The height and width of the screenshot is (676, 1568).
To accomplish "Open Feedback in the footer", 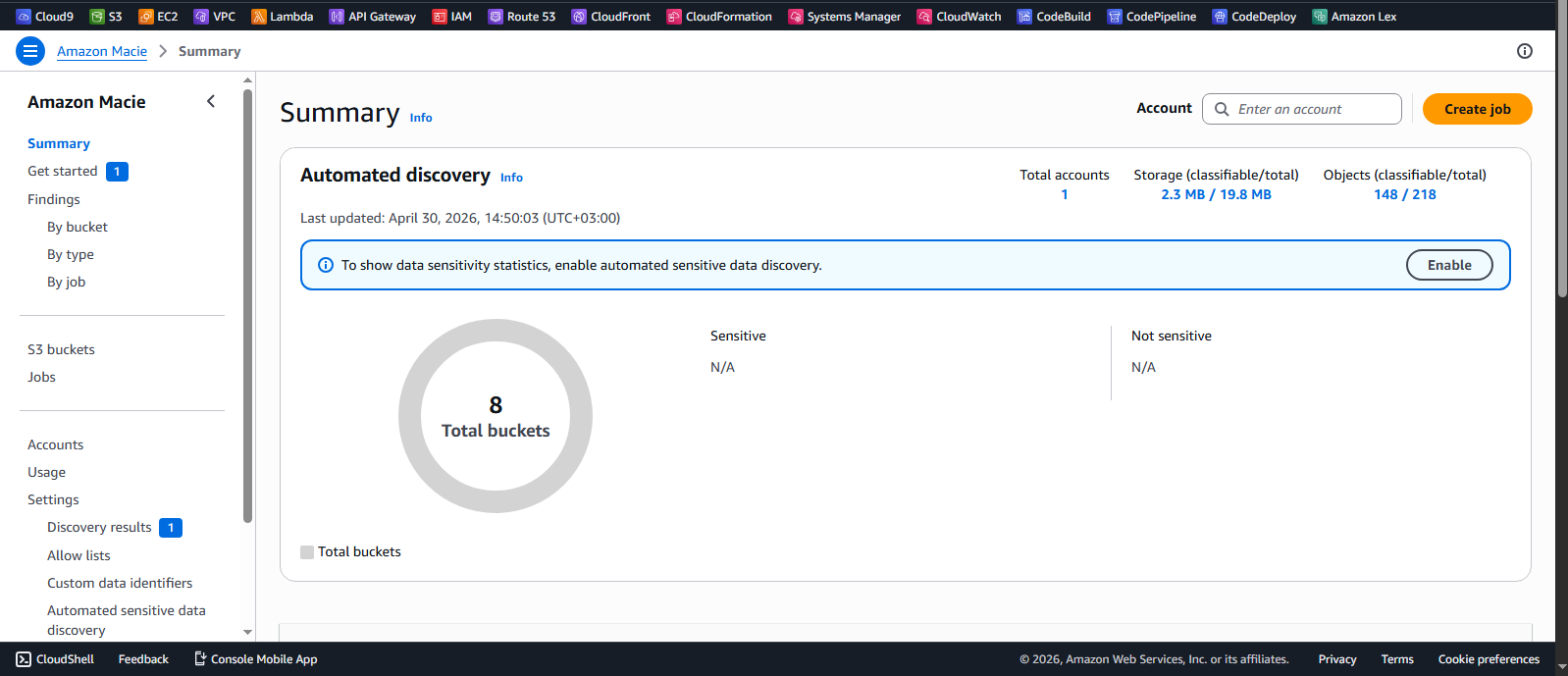I will pos(143,659).
